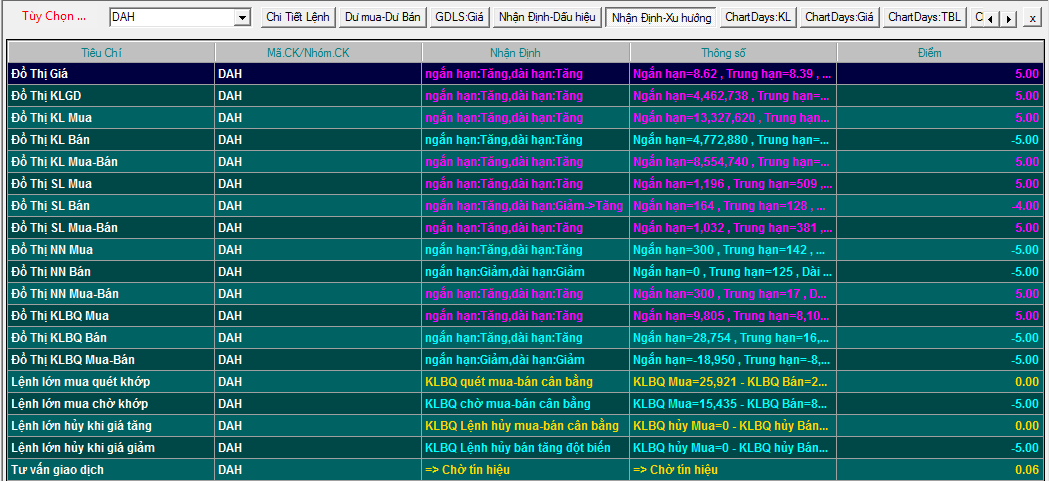
Task: Click the Điểm column header
Action: pos(940,52)
